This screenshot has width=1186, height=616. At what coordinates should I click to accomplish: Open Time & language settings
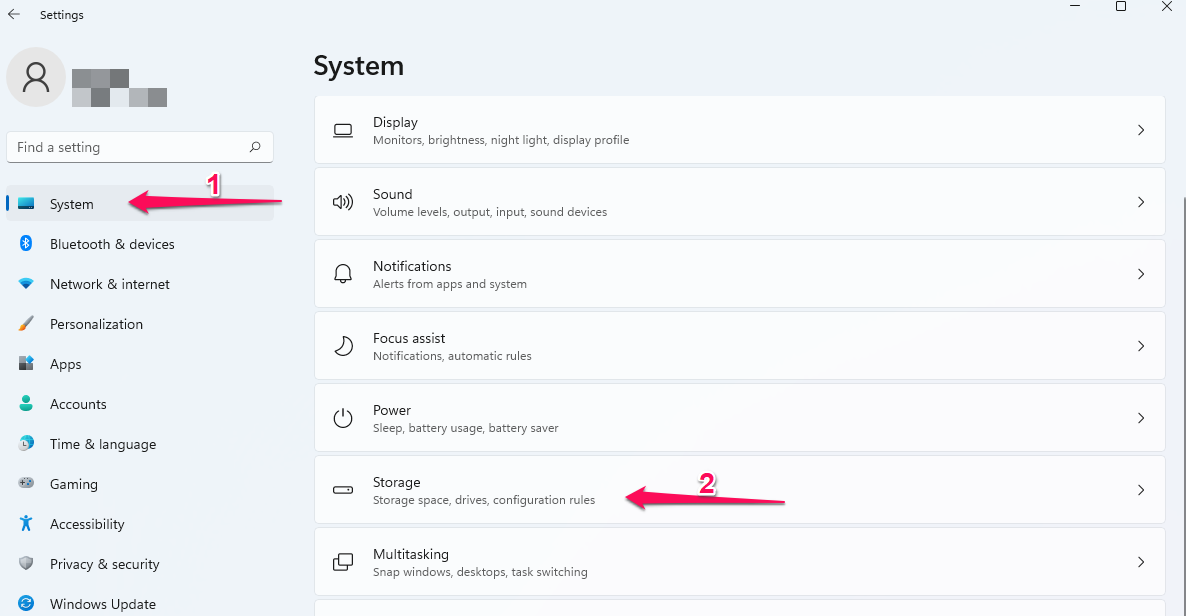[x=140, y=444]
